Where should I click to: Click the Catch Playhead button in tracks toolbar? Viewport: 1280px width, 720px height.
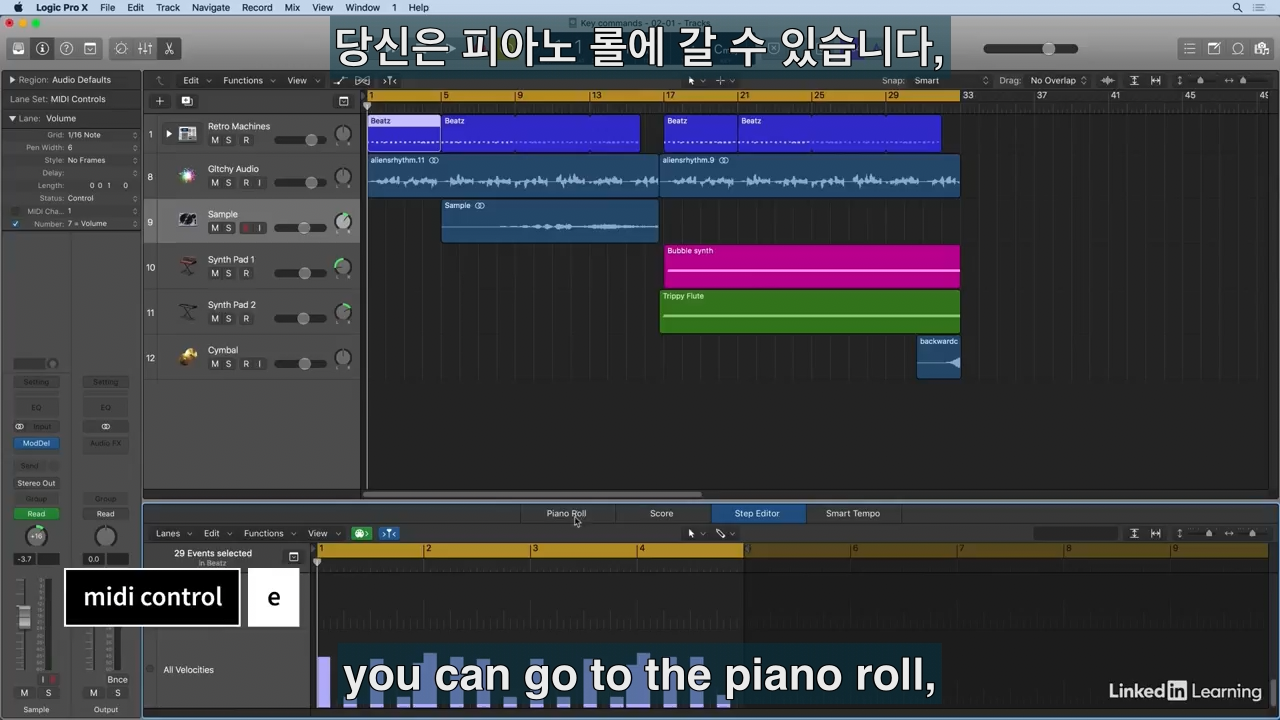(390, 80)
